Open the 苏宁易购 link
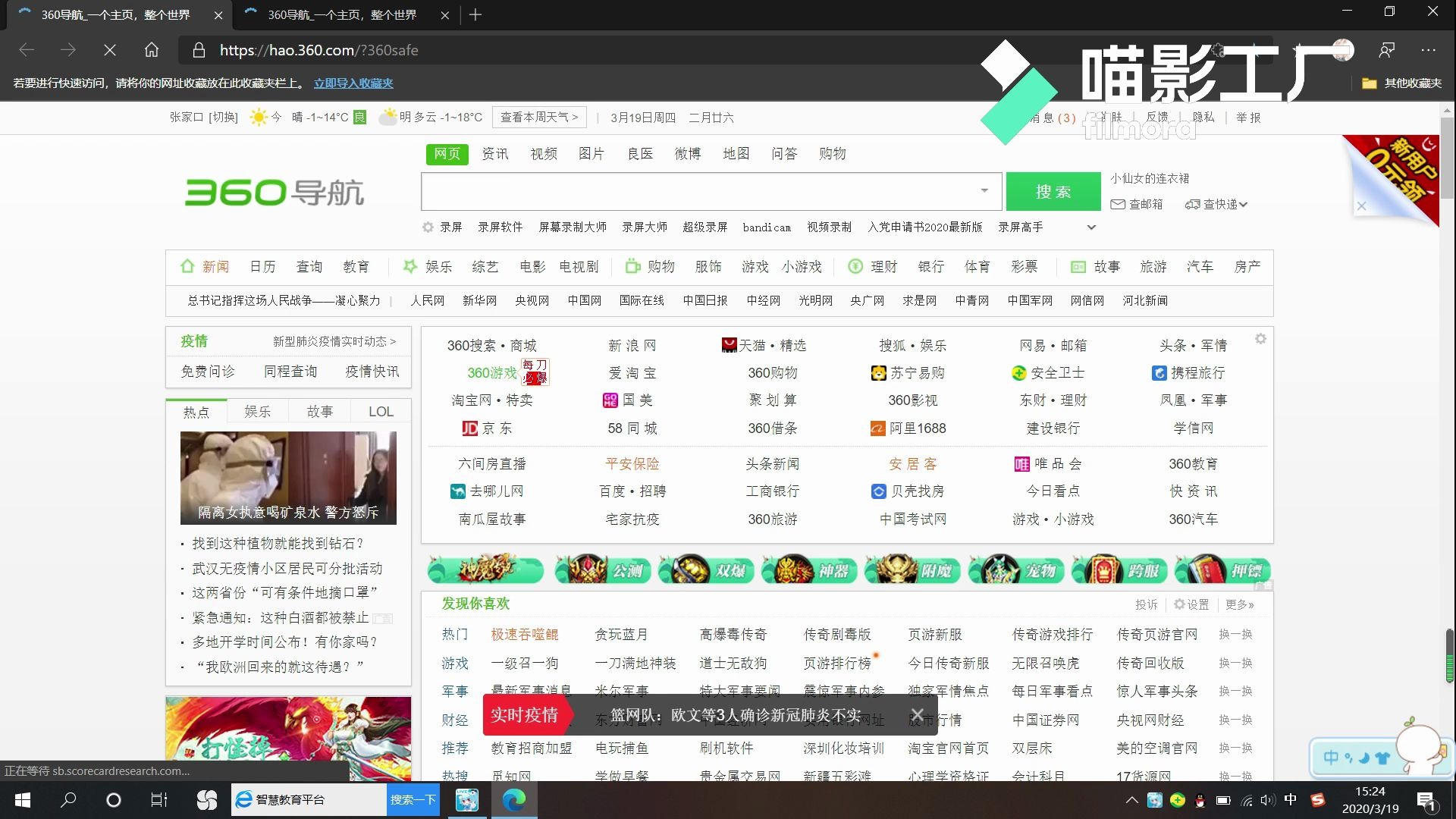 coord(908,372)
